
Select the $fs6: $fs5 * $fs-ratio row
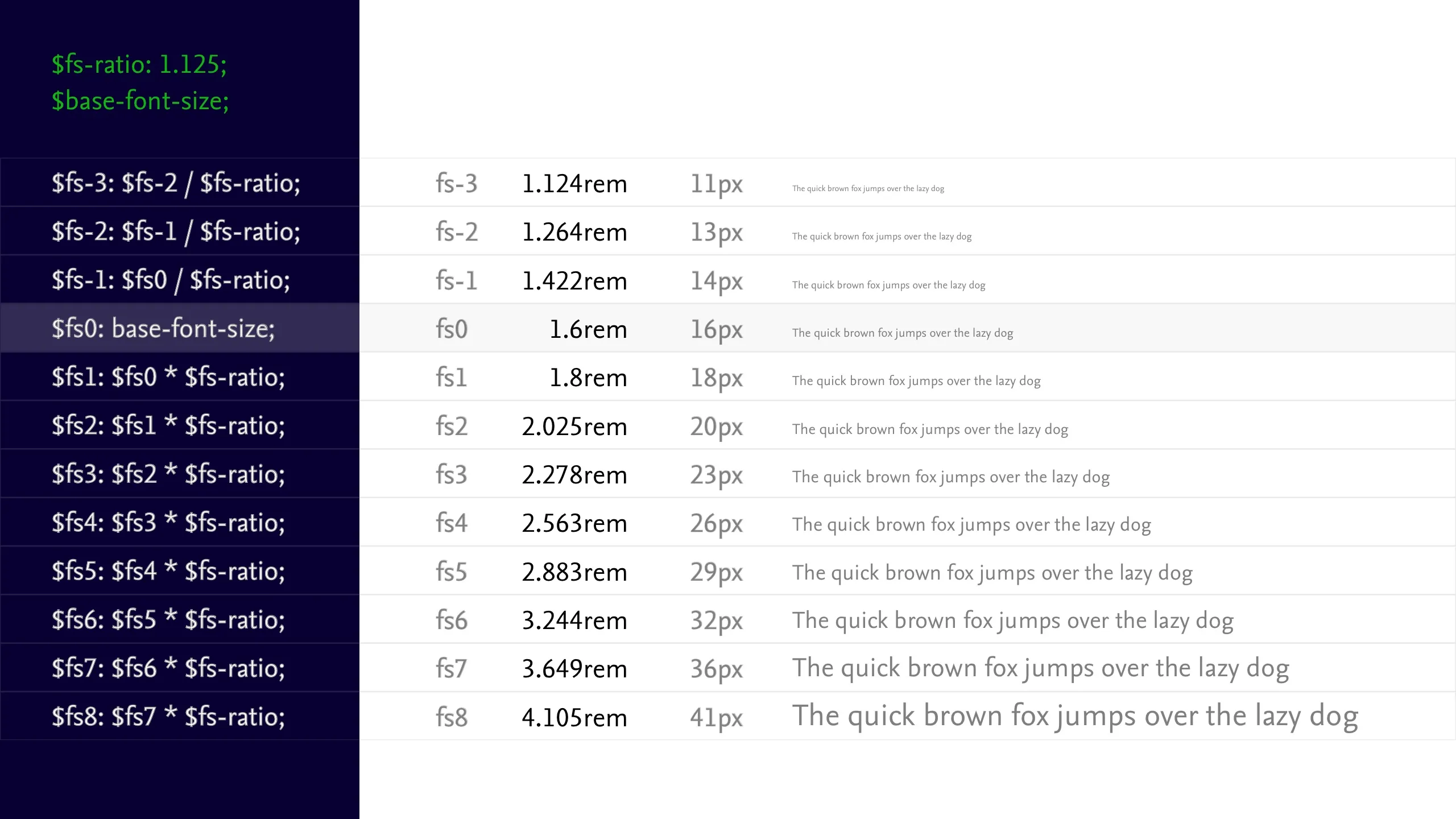(180, 619)
